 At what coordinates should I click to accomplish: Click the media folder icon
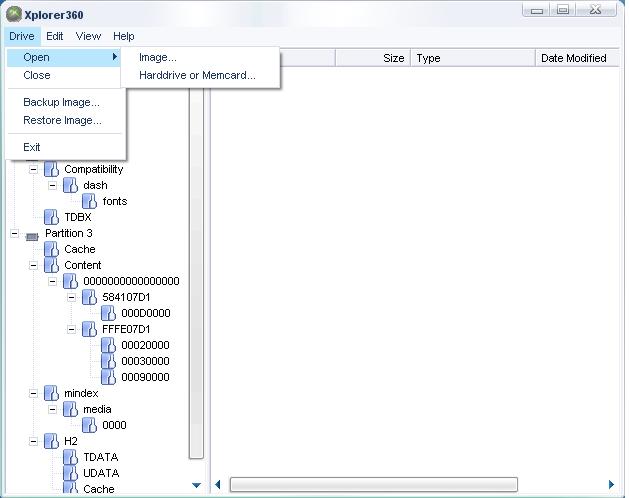click(71, 409)
